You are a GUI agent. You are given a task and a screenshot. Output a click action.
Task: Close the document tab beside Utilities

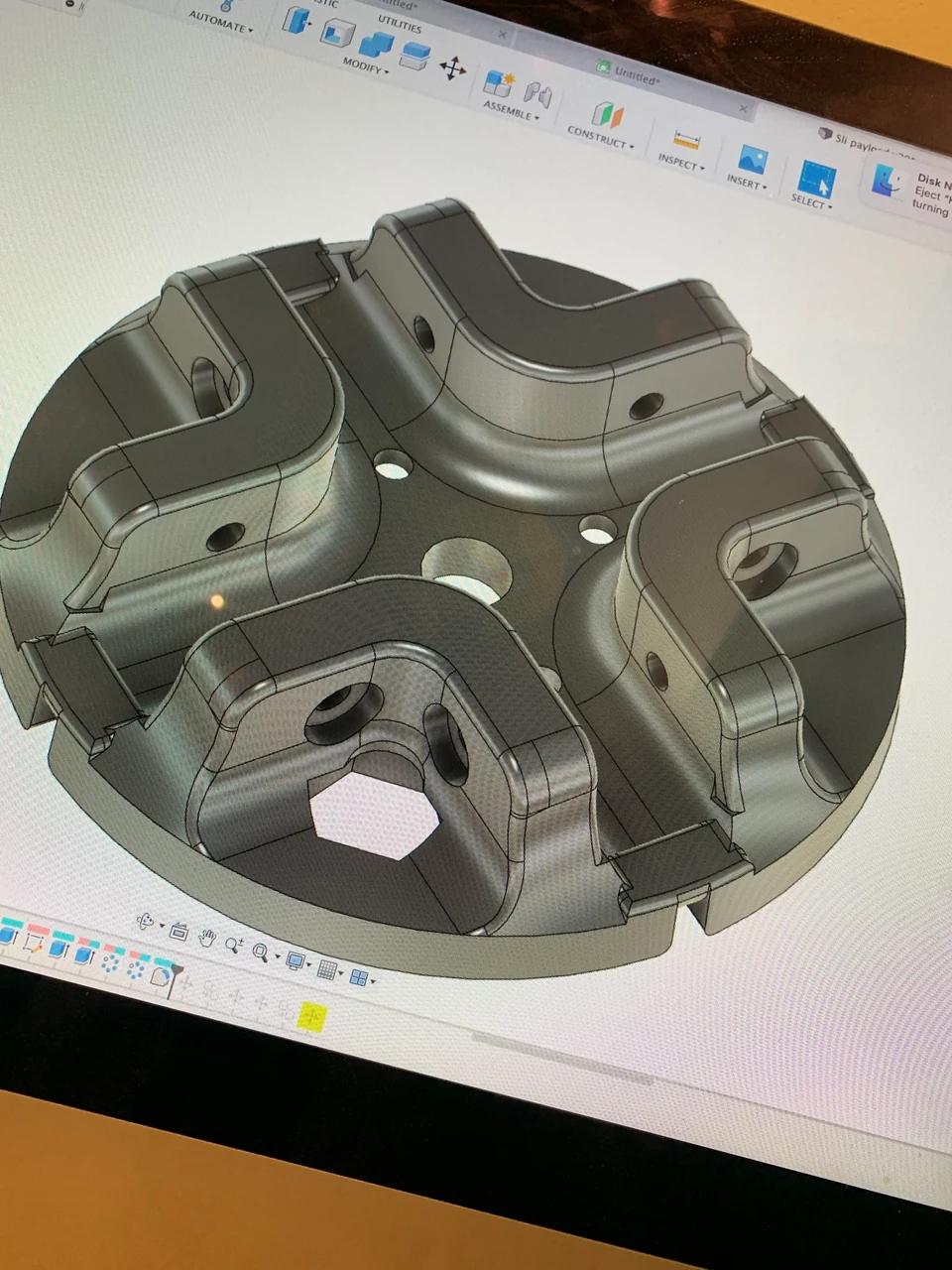503,36
